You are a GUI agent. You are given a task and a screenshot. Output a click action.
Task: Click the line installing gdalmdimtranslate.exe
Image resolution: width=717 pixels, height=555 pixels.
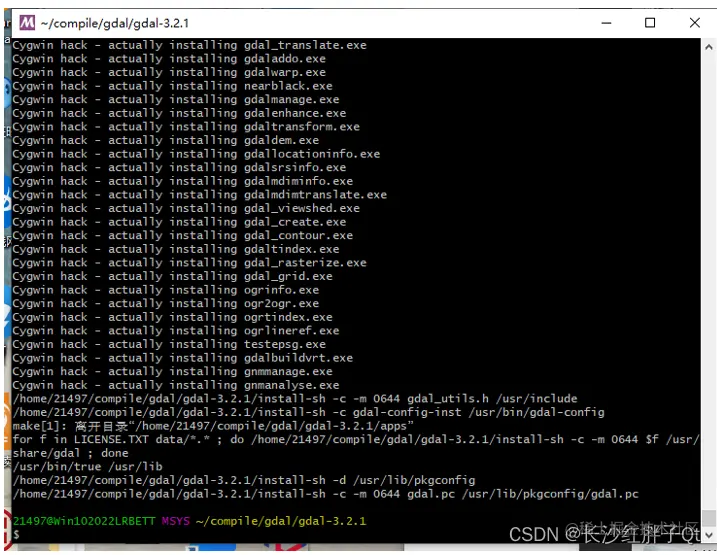pyautogui.click(x=200, y=195)
